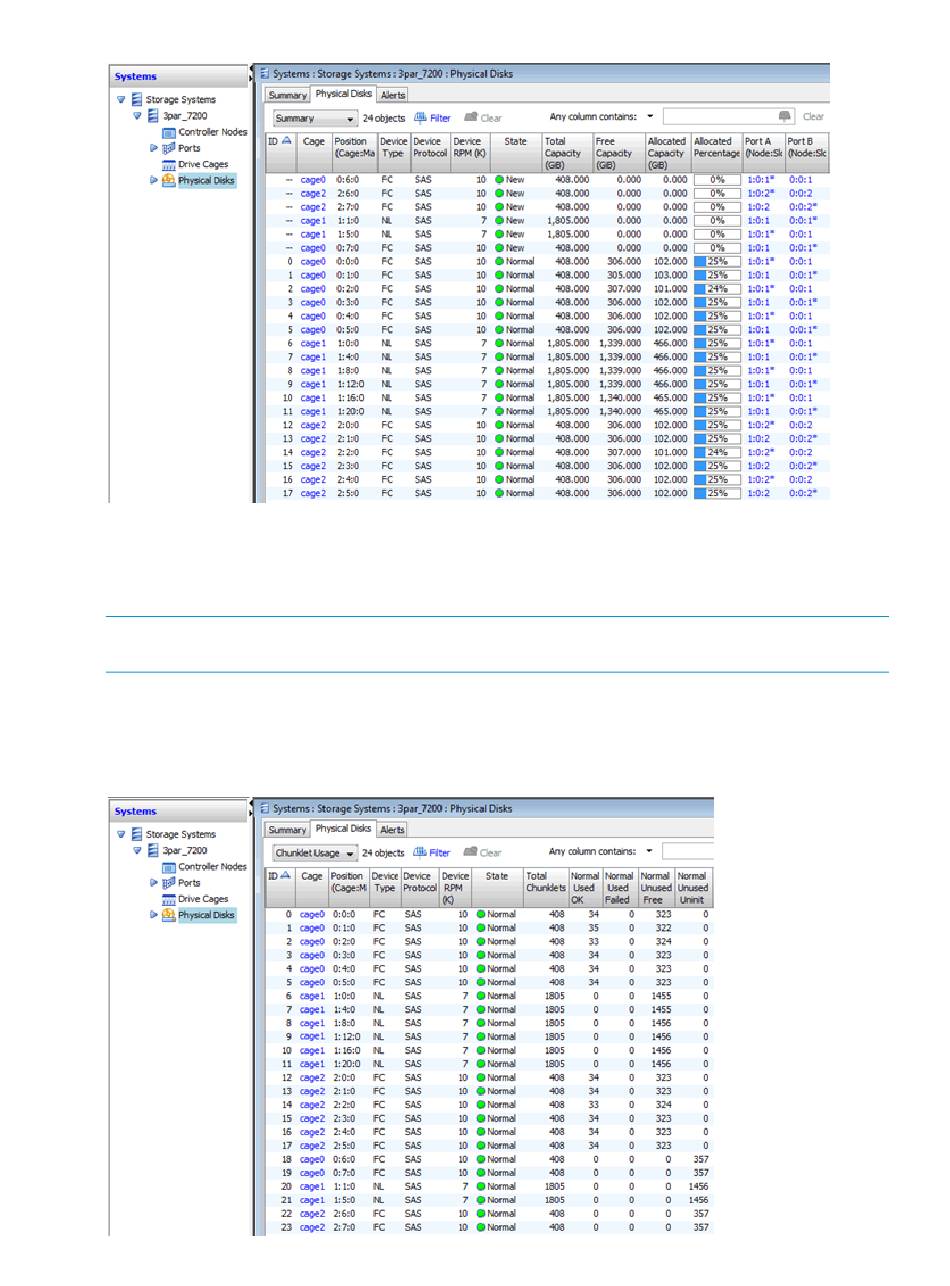Select the 3par_7200 system icon in the lower tree

154,850
